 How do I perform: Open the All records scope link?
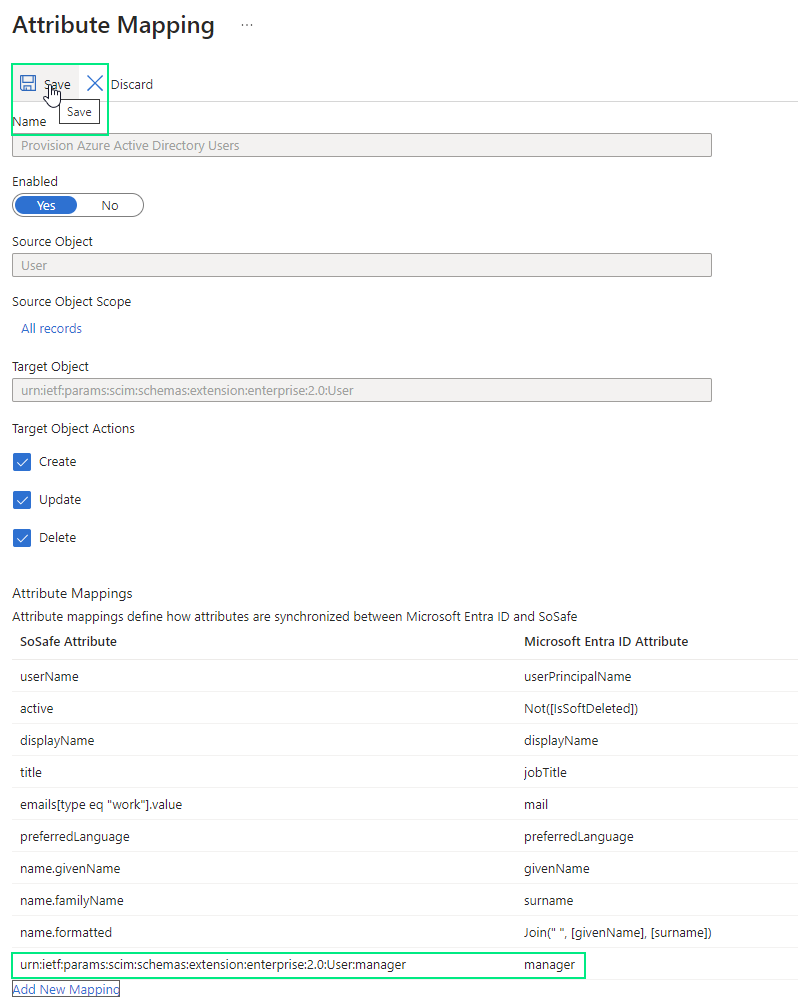[52, 328]
